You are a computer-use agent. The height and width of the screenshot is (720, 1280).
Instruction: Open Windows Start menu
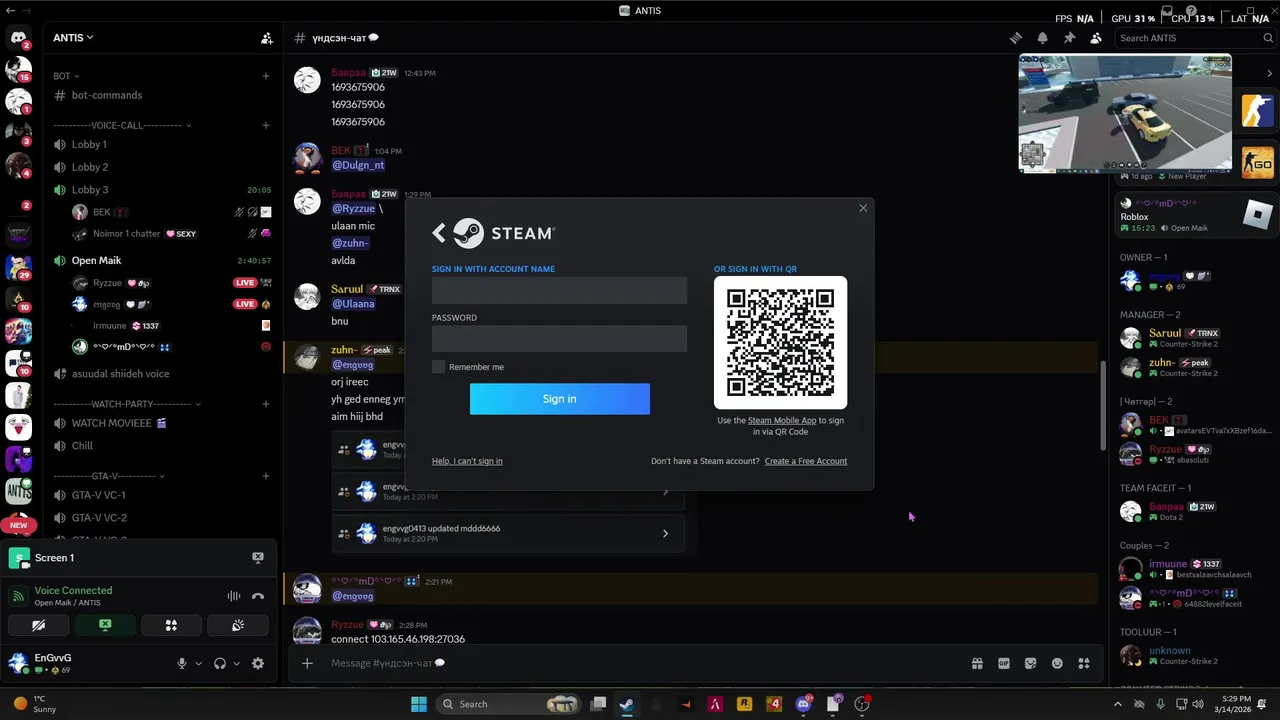coord(418,704)
